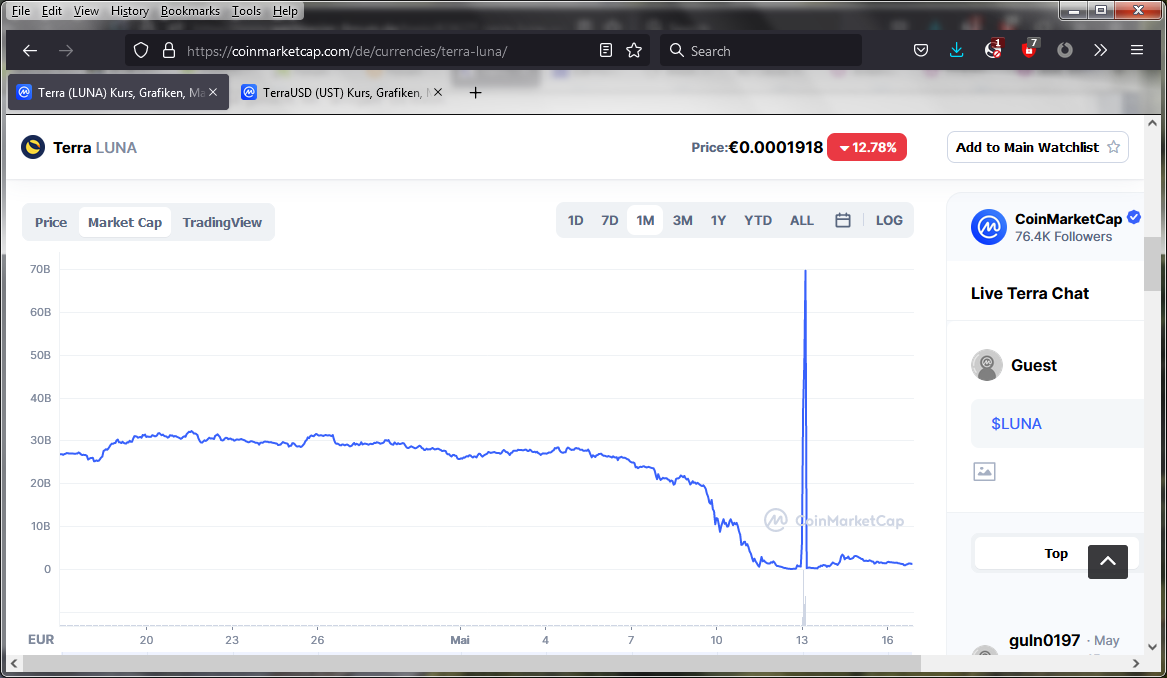Viewport: 1167px width, 678px height.
Task: Click the scroll-down arrow of page scrollbar
Action: pyautogui.click(x=1152, y=647)
